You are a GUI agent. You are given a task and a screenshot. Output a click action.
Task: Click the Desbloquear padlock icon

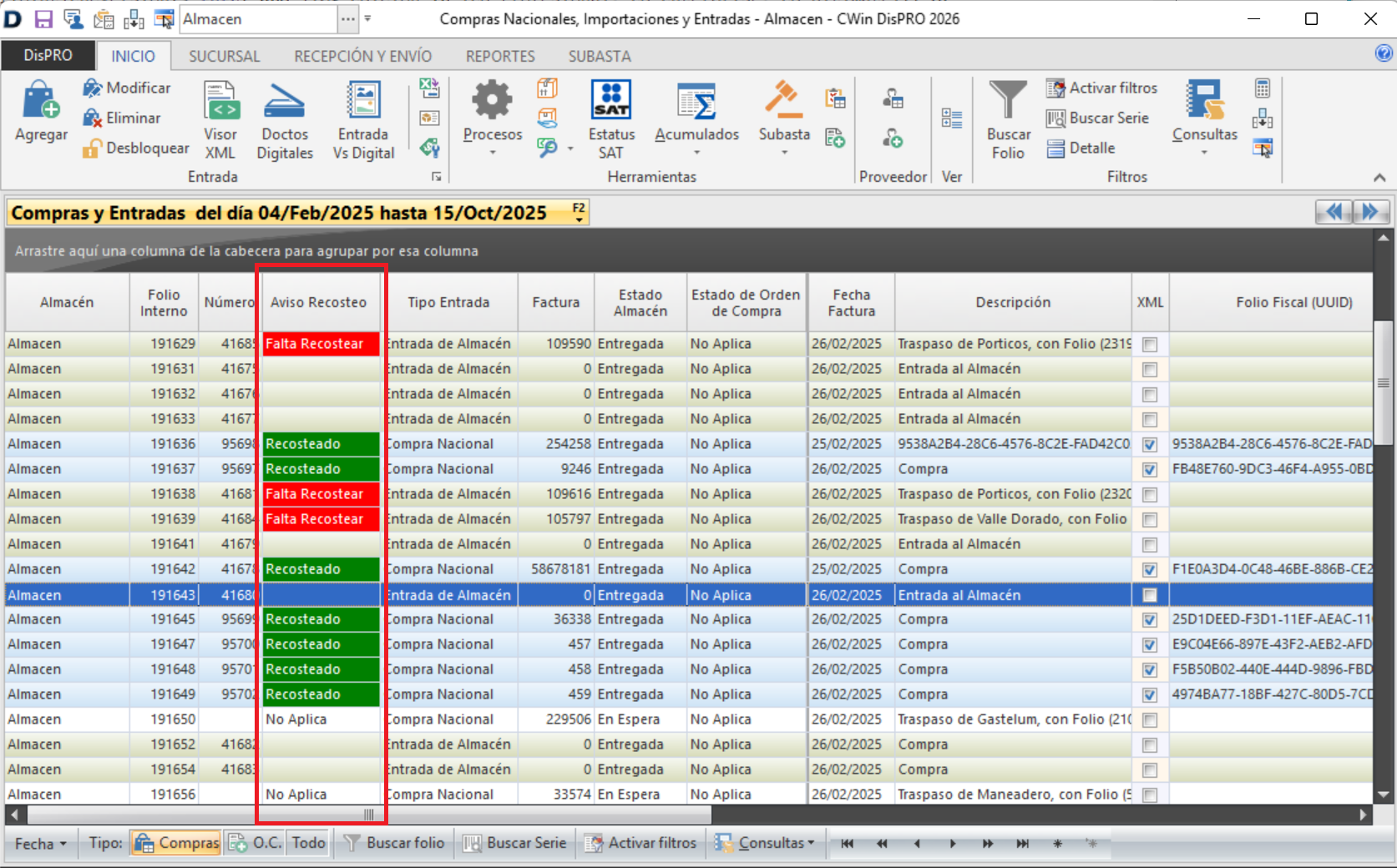[x=92, y=149]
